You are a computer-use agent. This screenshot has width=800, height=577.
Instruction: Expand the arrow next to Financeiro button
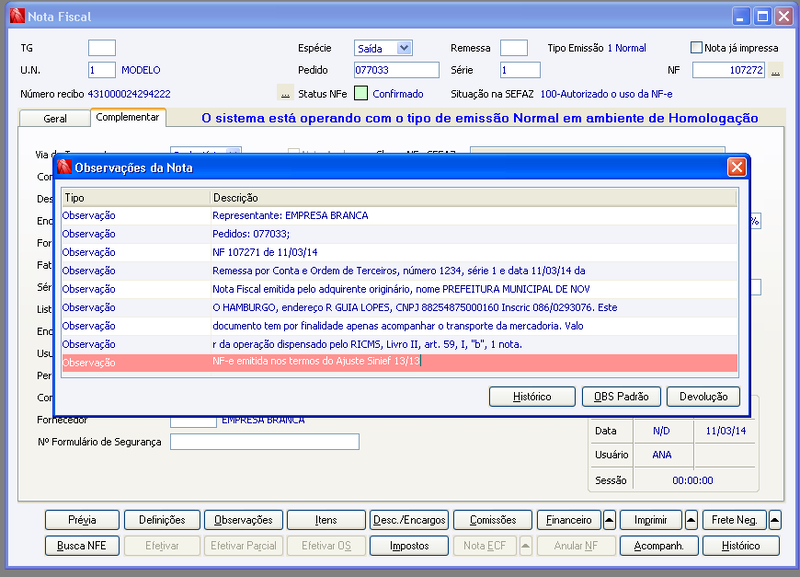(609, 520)
